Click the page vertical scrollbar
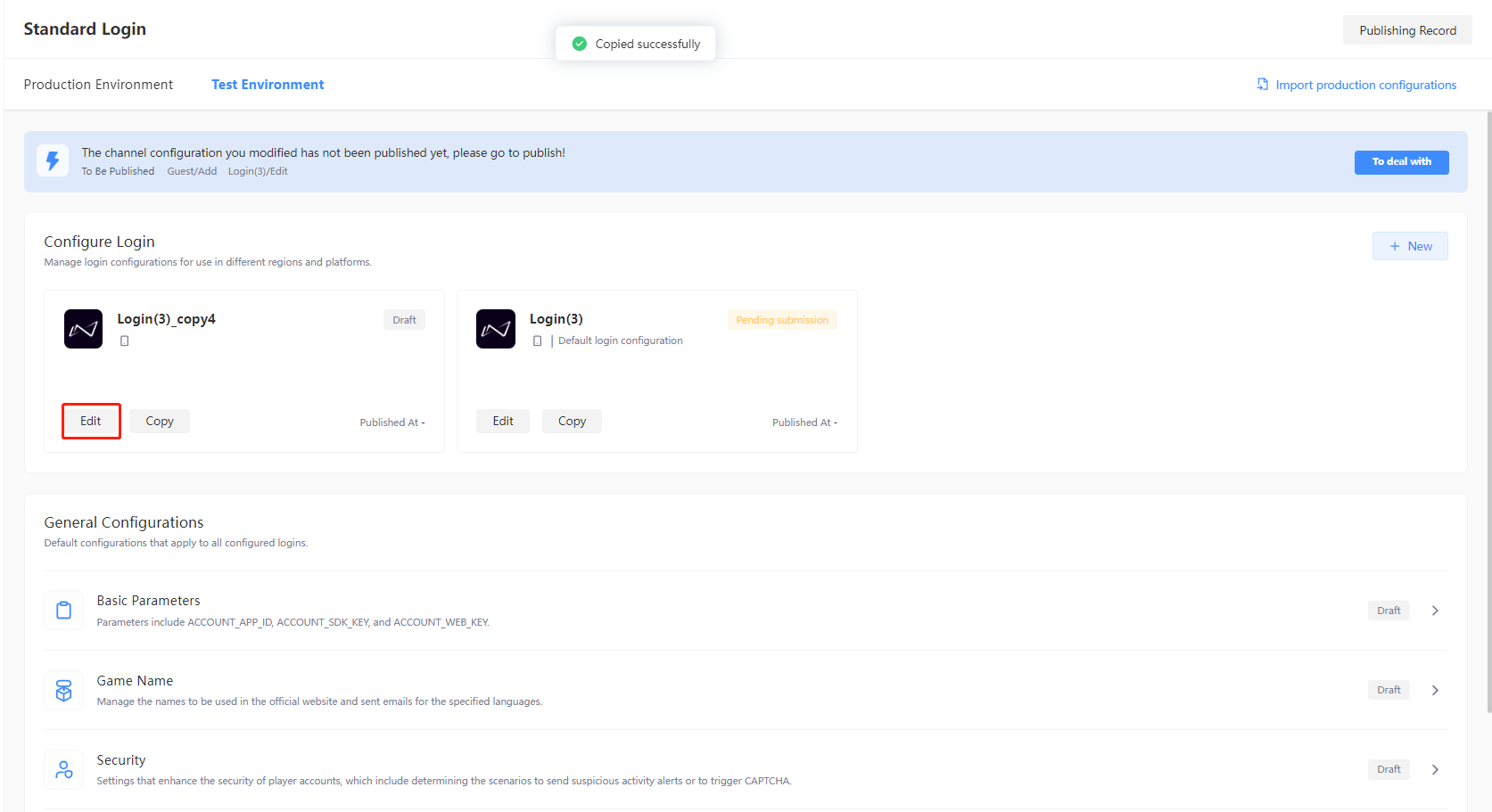Viewport: 1492px width, 812px height. point(1488,412)
